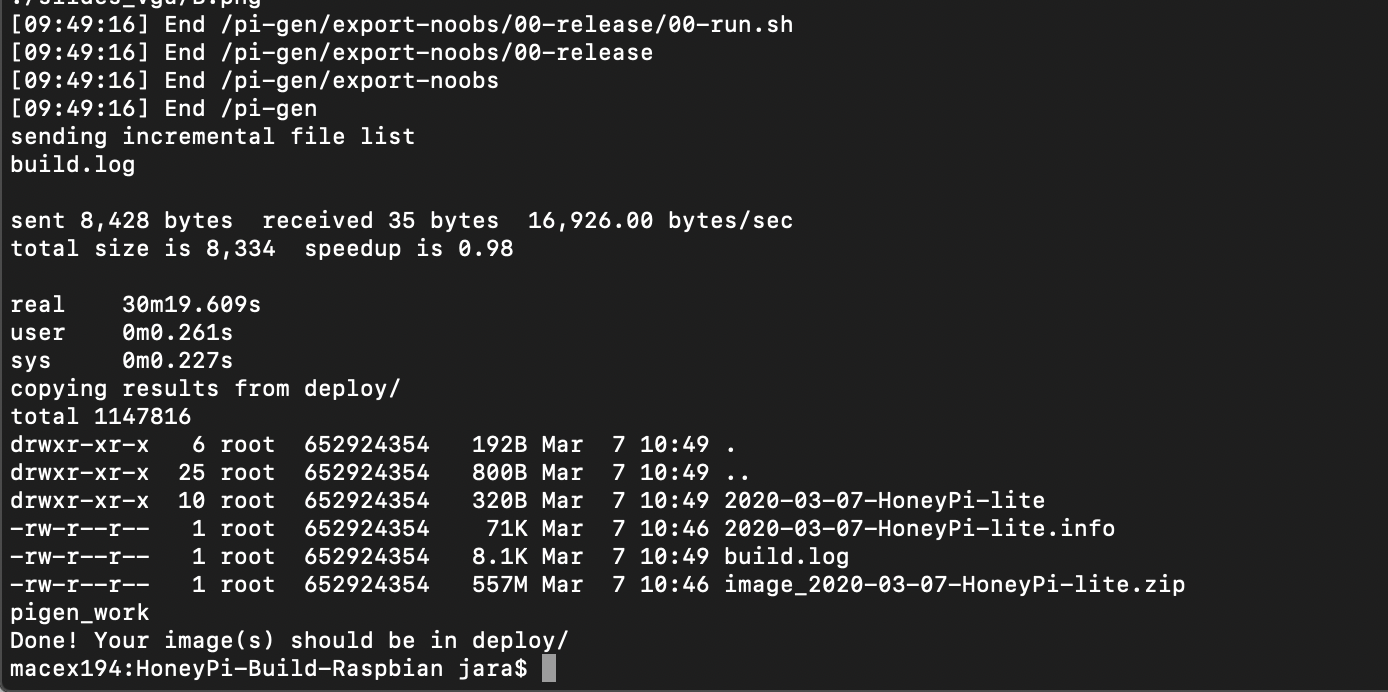Click the "End /pi-gen/export-noobs/00-release/00-run.sh" log line
Image resolution: width=1388 pixels, height=692 pixels.
point(401,24)
